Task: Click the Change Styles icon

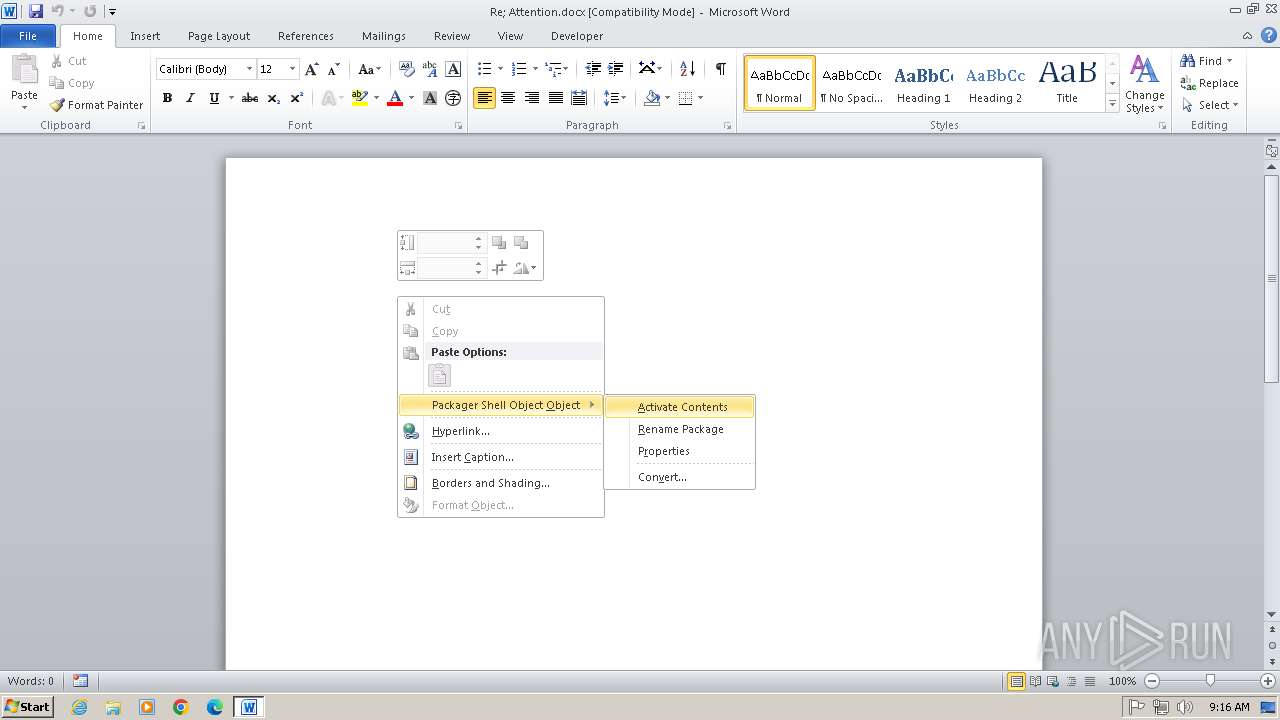Action: click(1144, 84)
